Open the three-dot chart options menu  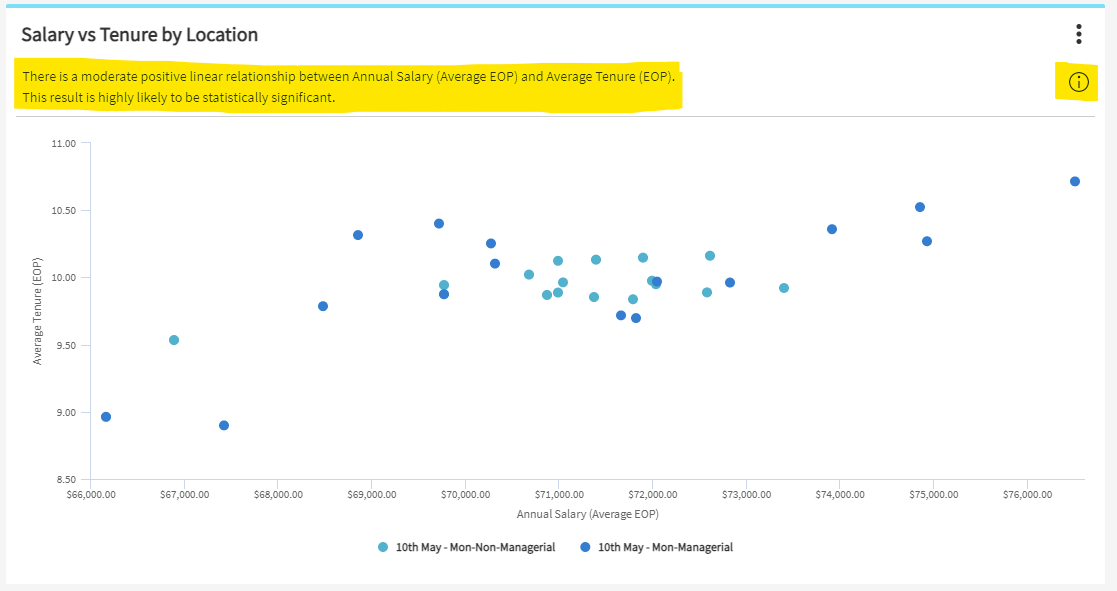1078,34
